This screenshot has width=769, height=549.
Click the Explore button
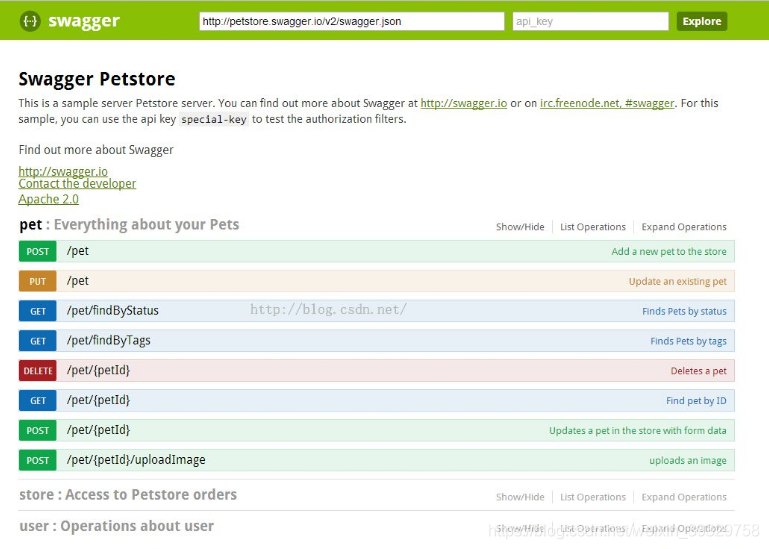click(702, 21)
